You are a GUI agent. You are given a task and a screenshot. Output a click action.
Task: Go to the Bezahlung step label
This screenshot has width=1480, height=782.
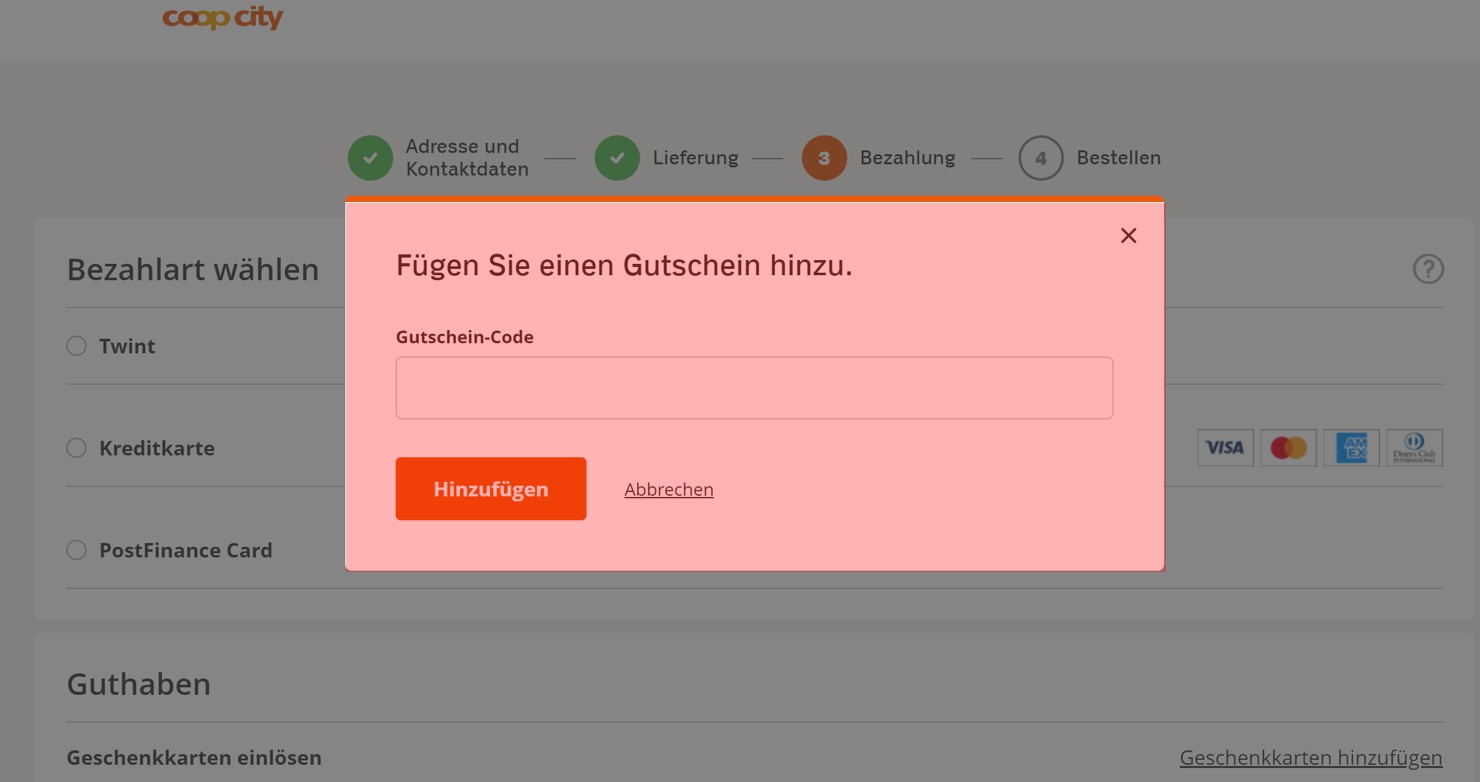pos(907,158)
